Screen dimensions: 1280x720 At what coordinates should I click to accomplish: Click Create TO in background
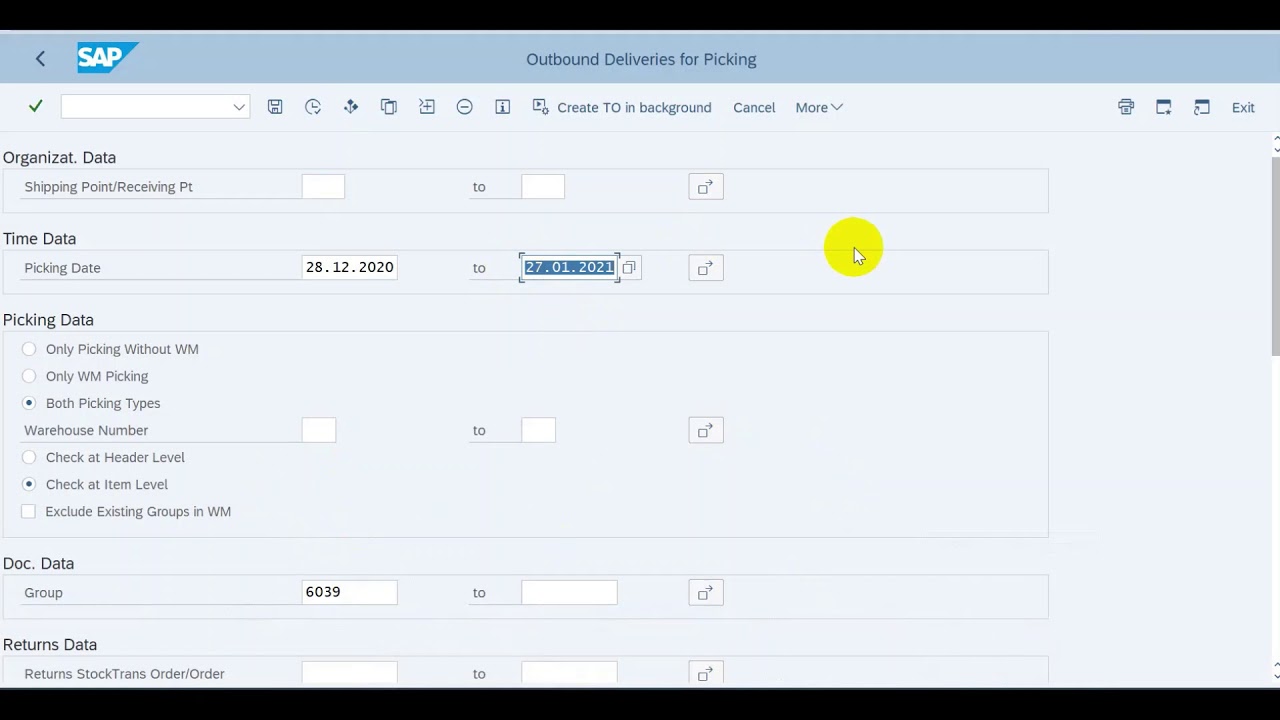click(622, 107)
